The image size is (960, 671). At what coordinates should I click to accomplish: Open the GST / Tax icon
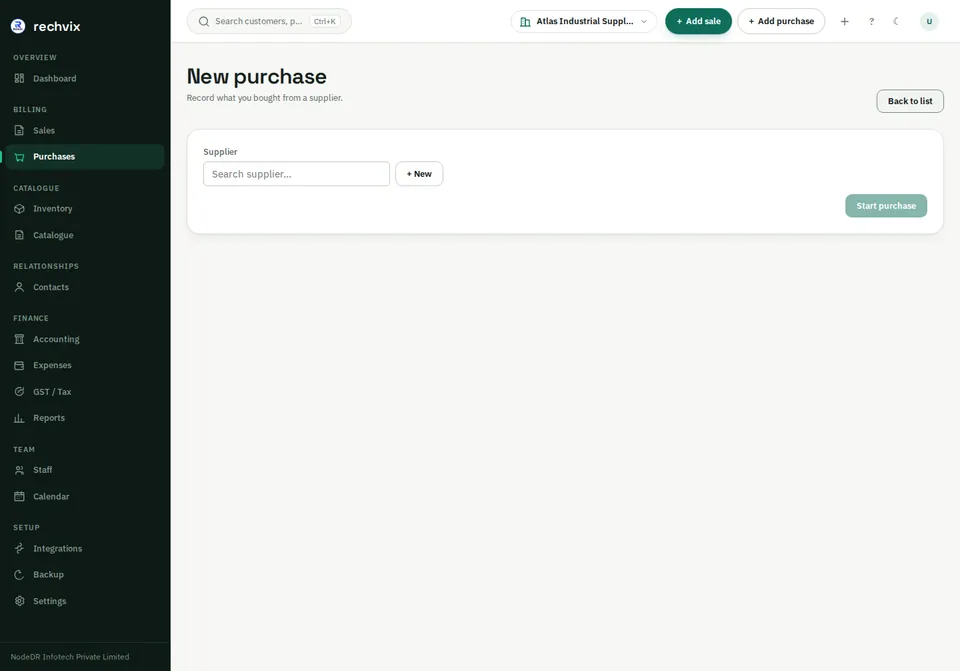click(x=20, y=392)
